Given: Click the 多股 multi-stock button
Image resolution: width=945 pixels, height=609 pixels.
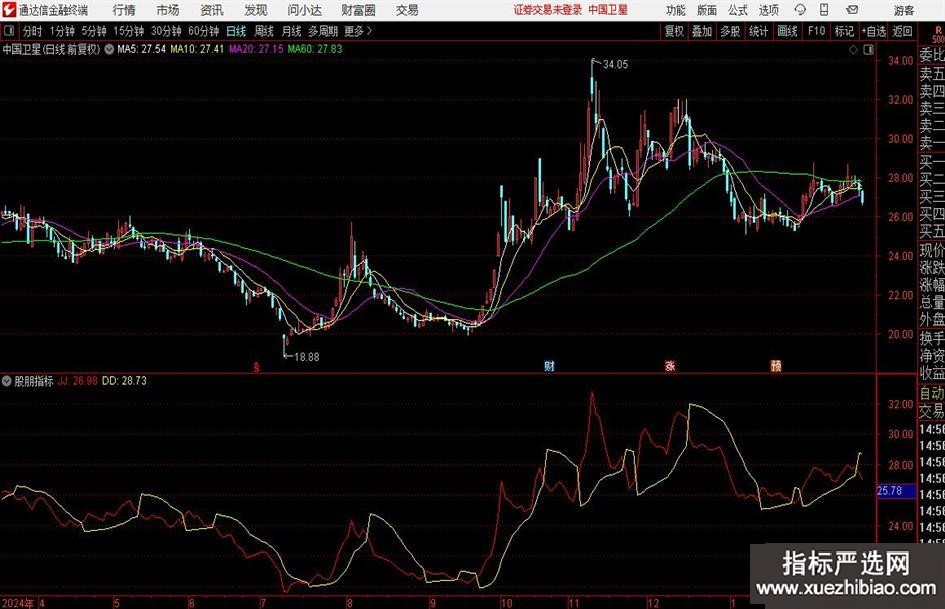Looking at the screenshot, I should tap(730, 31).
